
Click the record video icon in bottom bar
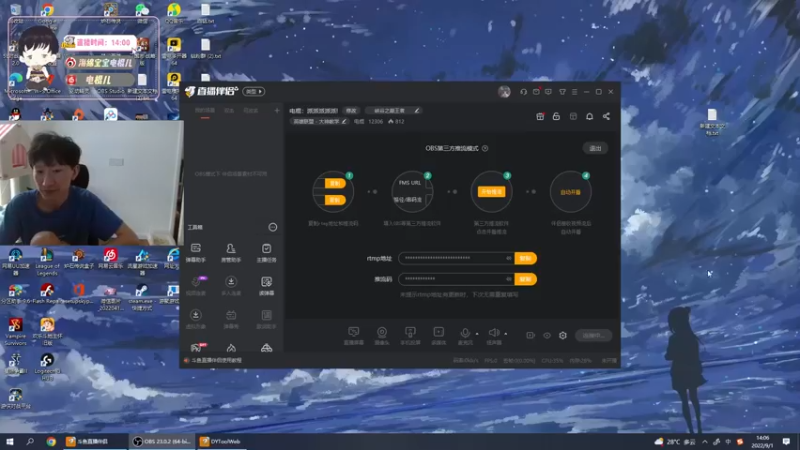[531, 335]
